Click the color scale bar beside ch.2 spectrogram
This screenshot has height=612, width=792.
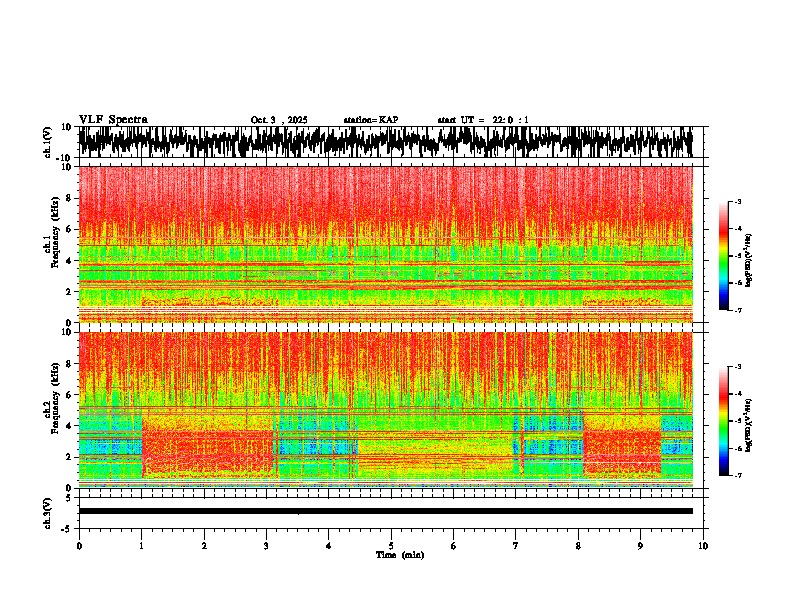[x=723, y=421]
